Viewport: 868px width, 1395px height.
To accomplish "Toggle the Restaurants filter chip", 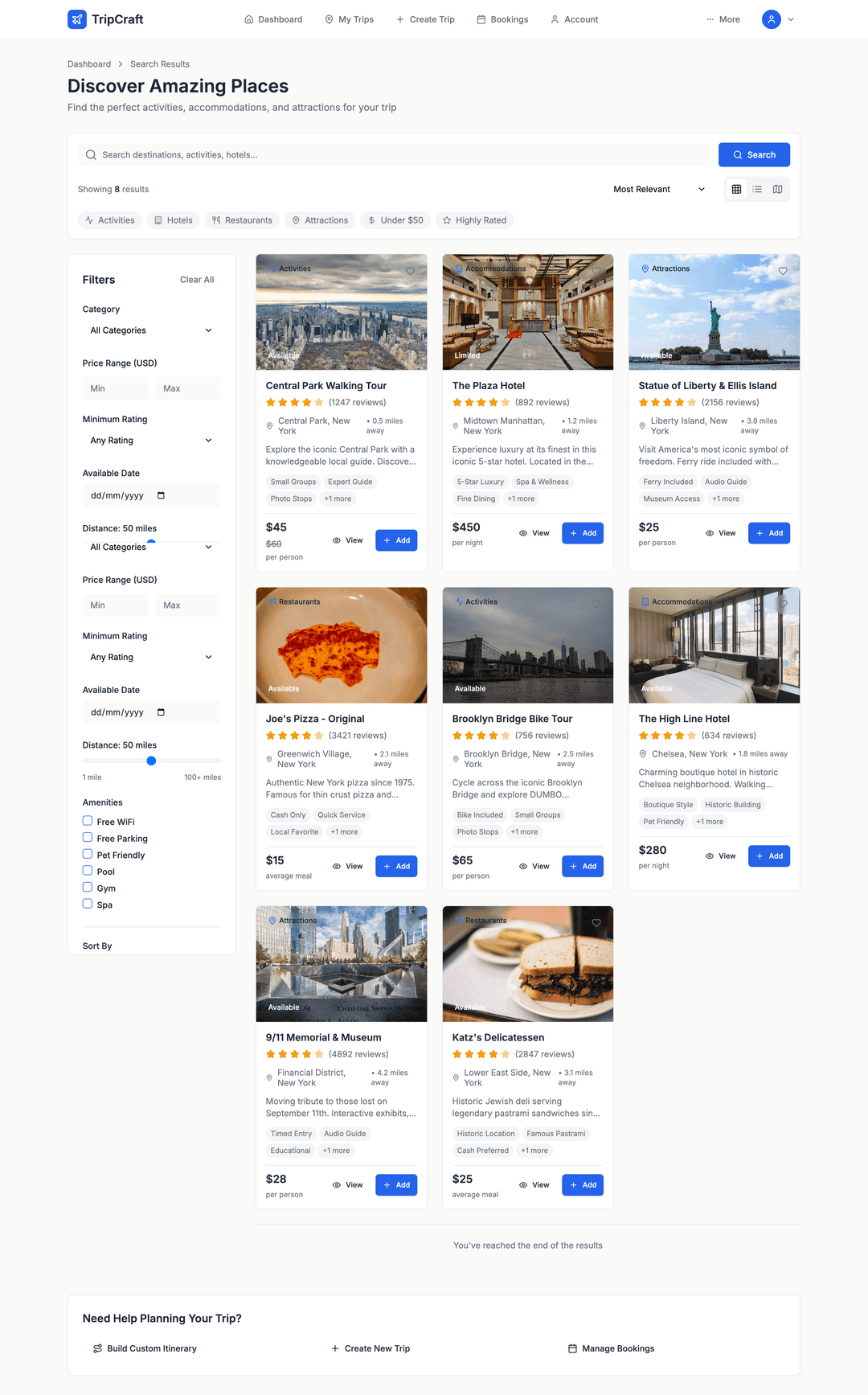I will tap(242, 220).
